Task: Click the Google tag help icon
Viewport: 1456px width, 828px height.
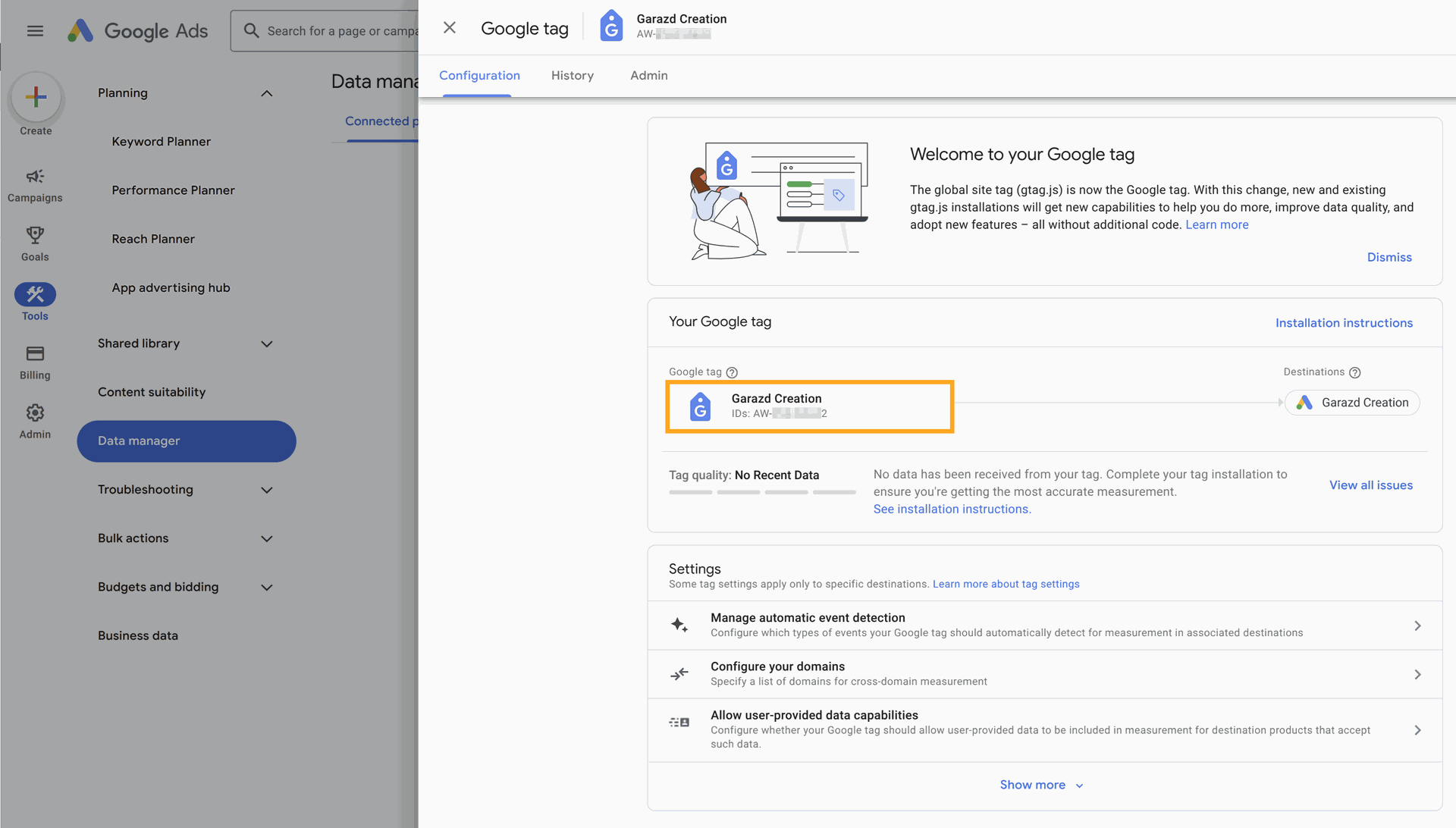Action: 732,372
